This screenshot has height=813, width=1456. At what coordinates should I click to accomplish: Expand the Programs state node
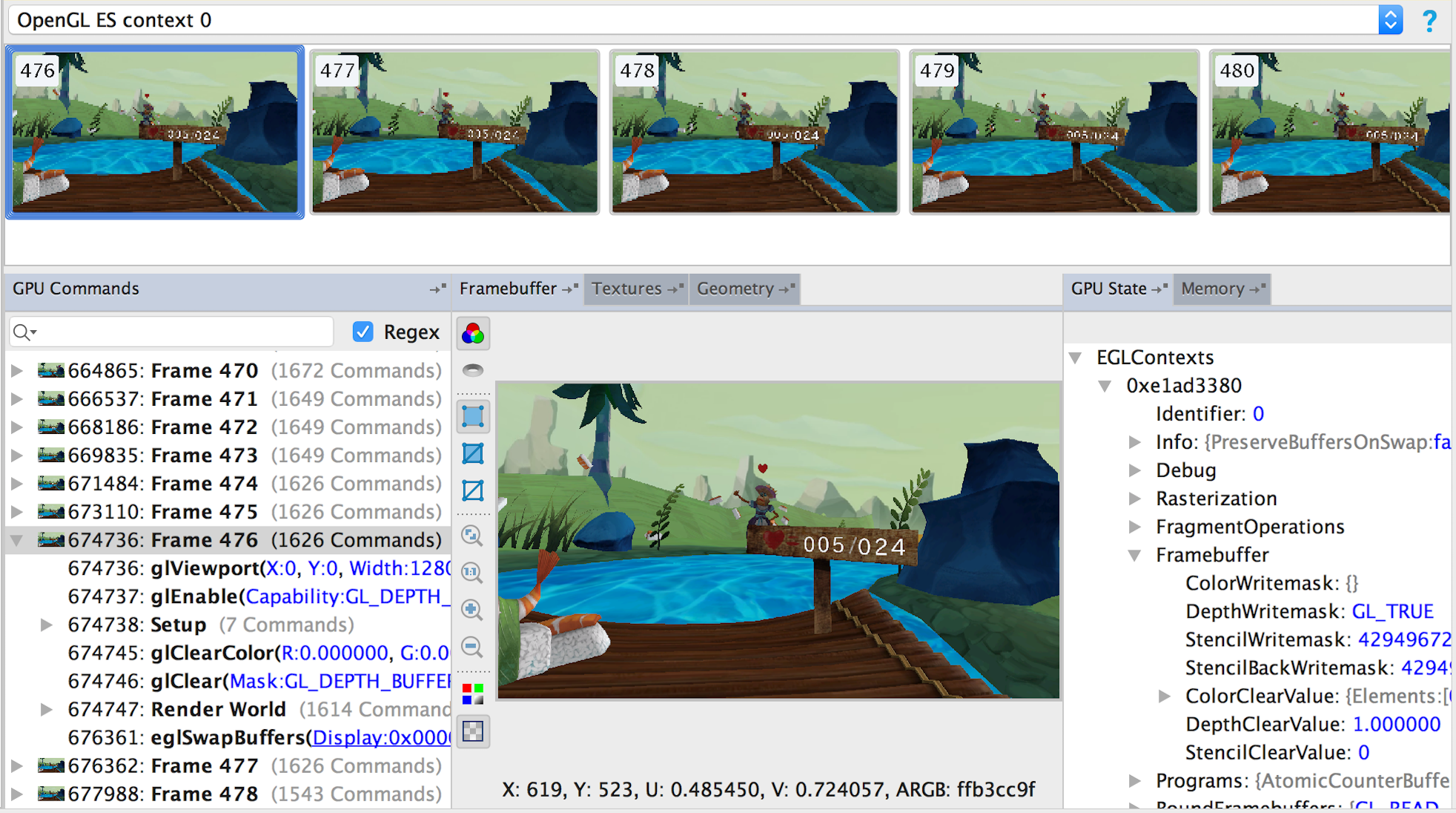[1134, 780]
